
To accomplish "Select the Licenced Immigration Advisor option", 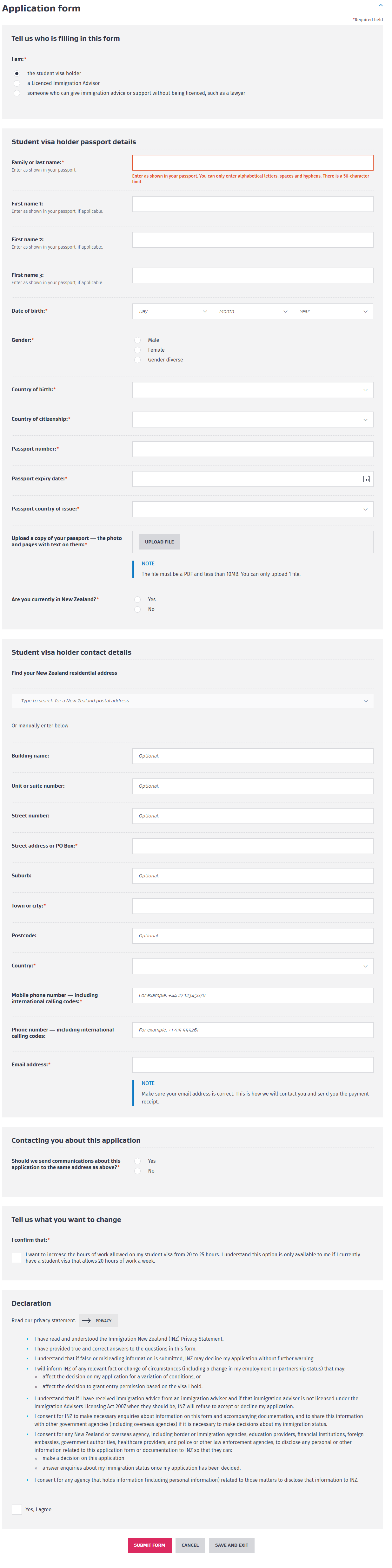I will pos(17,83).
